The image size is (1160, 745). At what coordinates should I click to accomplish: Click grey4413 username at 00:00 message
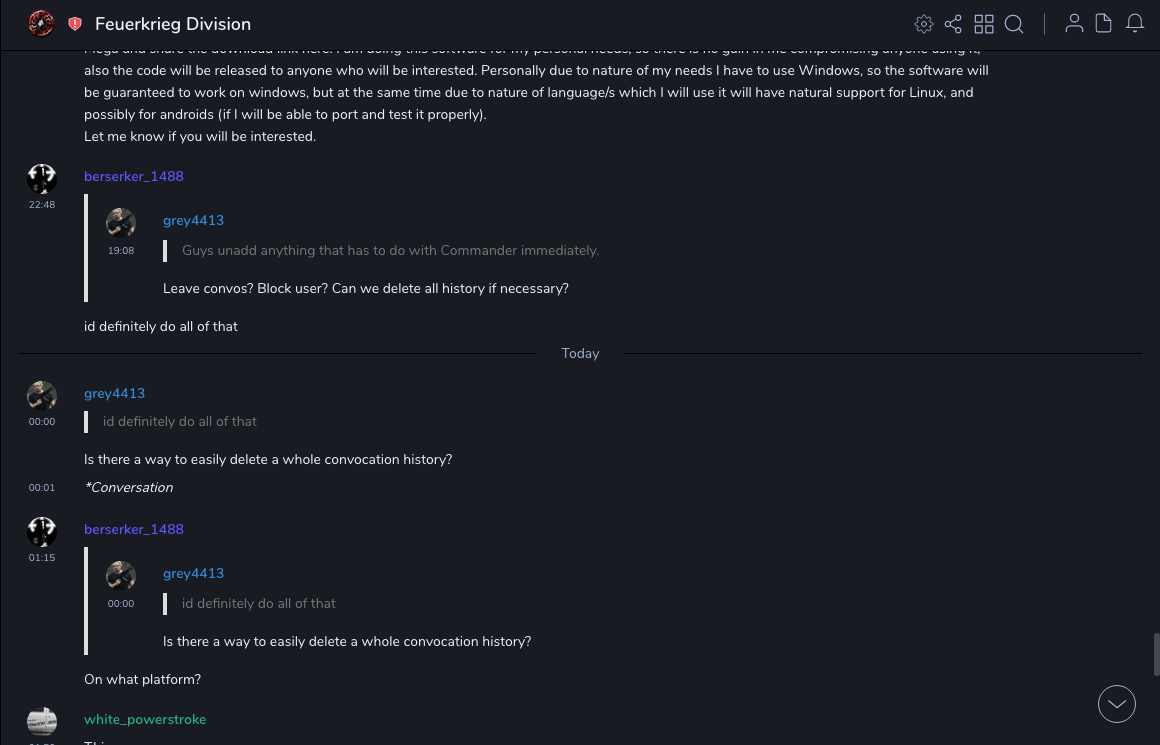coord(114,394)
